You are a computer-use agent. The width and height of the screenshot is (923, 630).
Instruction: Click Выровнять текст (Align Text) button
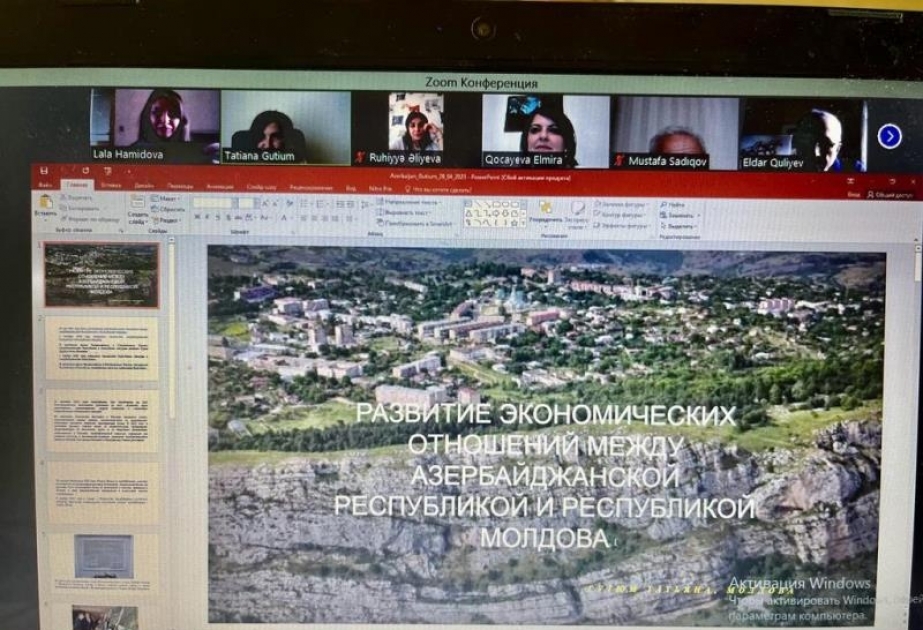(406, 213)
